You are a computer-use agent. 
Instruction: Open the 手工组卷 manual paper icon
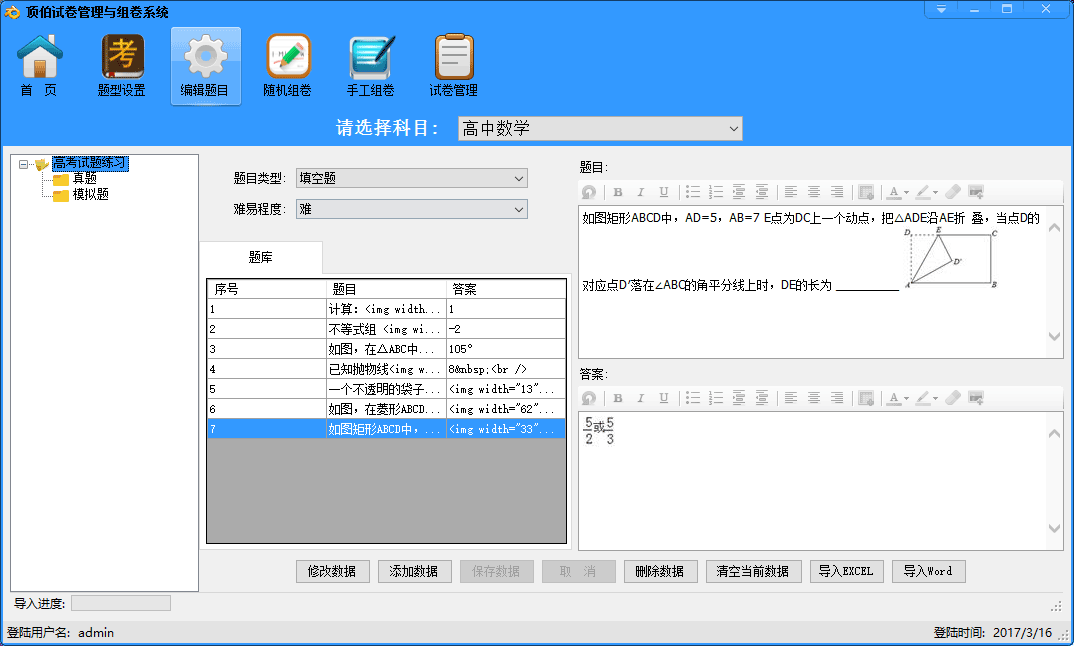point(371,66)
